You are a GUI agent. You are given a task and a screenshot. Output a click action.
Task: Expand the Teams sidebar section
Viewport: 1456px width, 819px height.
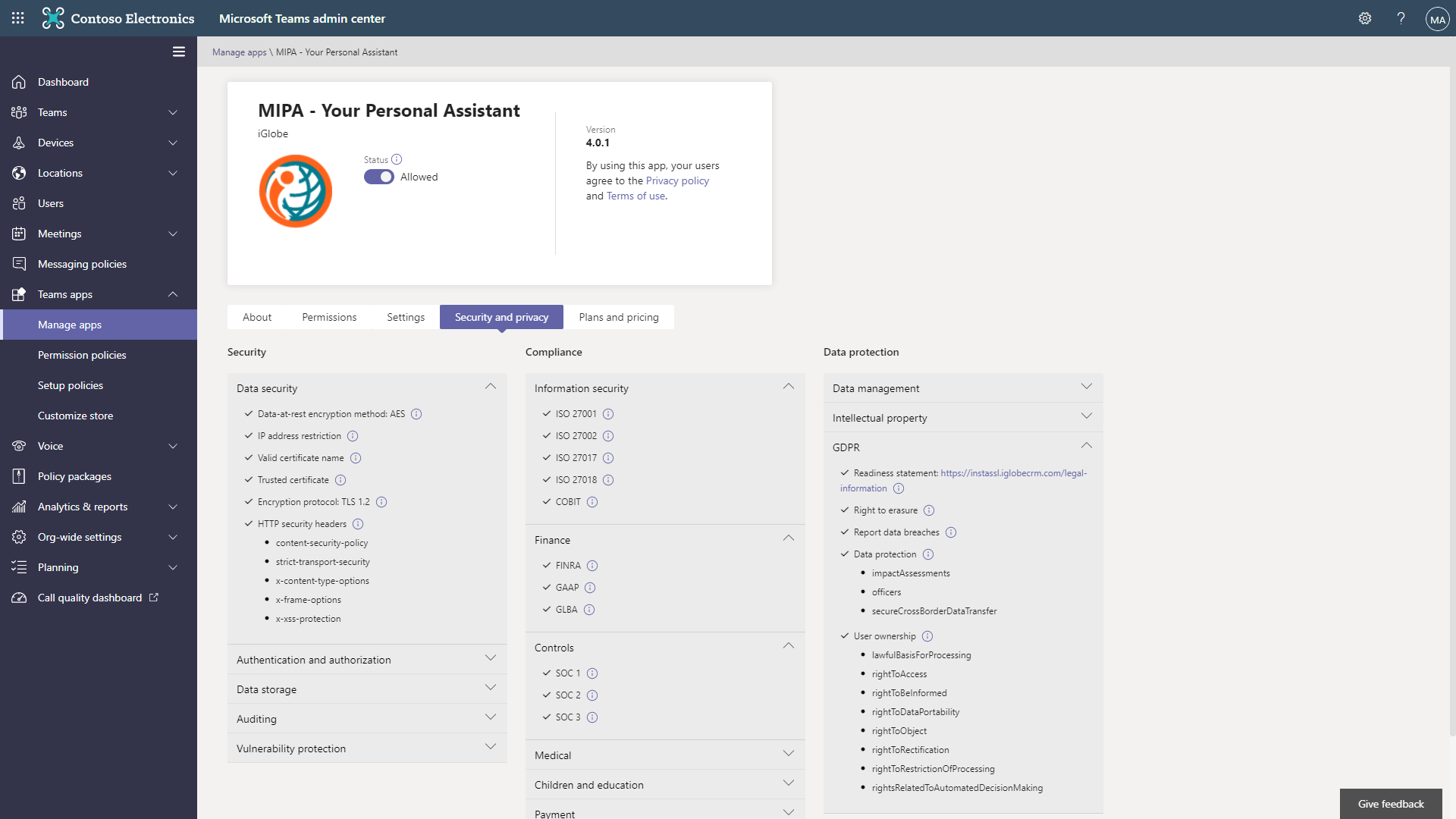click(x=173, y=112)
